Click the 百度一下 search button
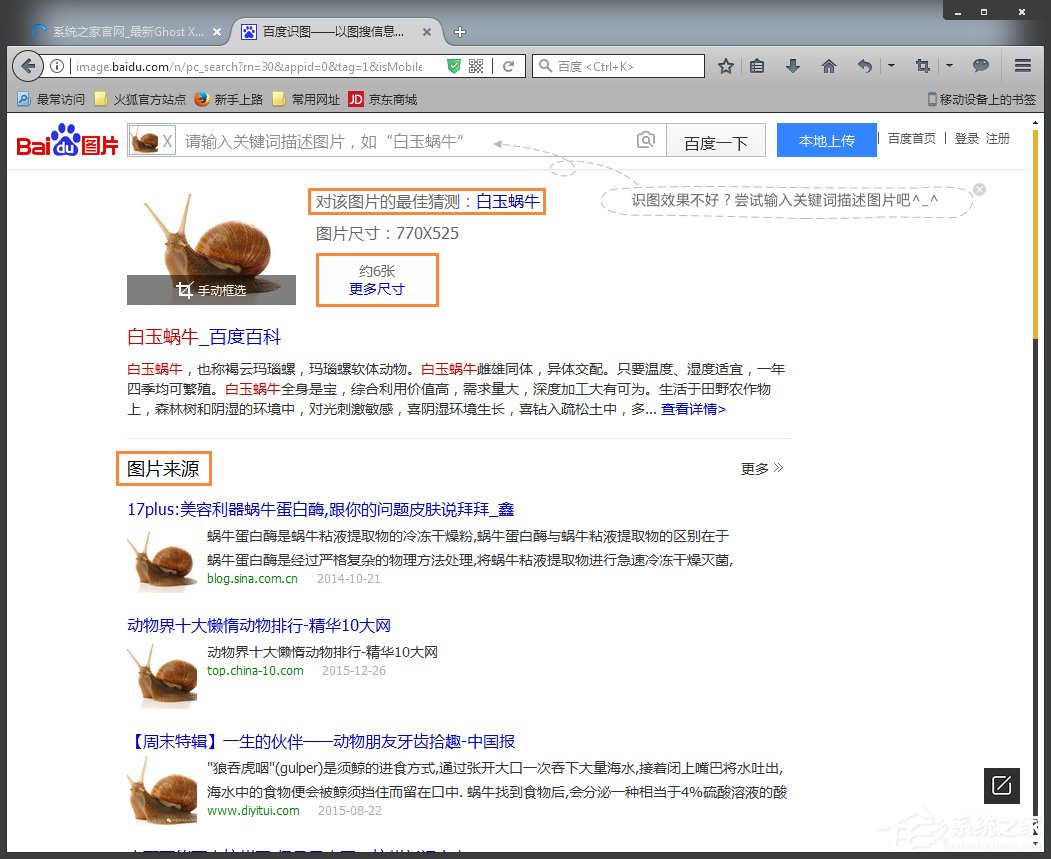 tap(716, 139)
